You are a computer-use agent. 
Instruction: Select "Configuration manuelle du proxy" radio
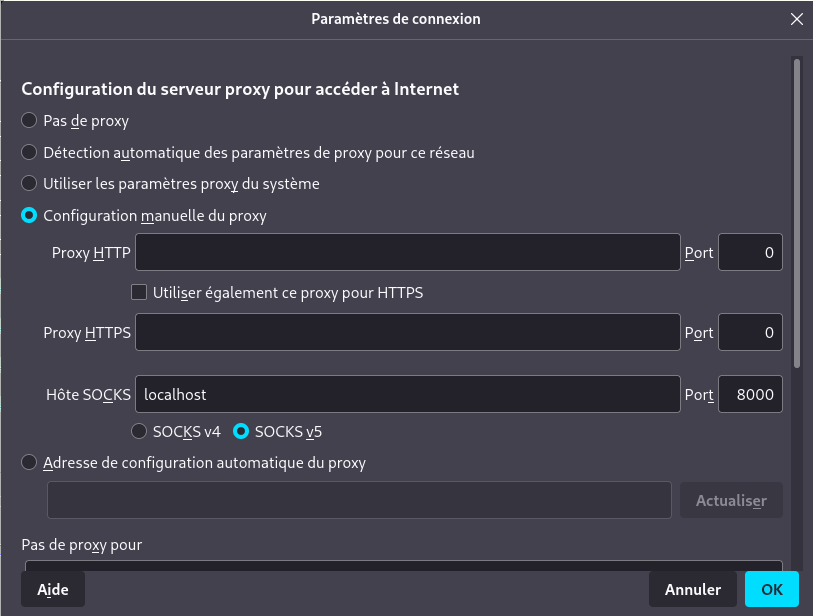[30, 216]
